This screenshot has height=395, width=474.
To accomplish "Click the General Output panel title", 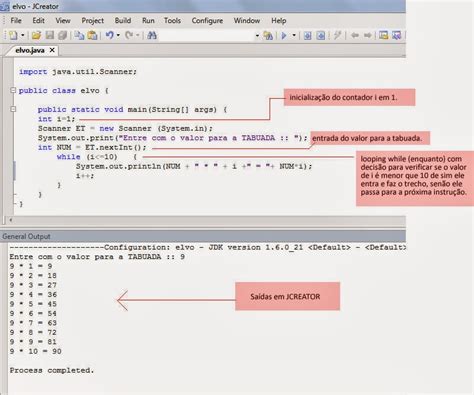I will (x=26, y=236).
